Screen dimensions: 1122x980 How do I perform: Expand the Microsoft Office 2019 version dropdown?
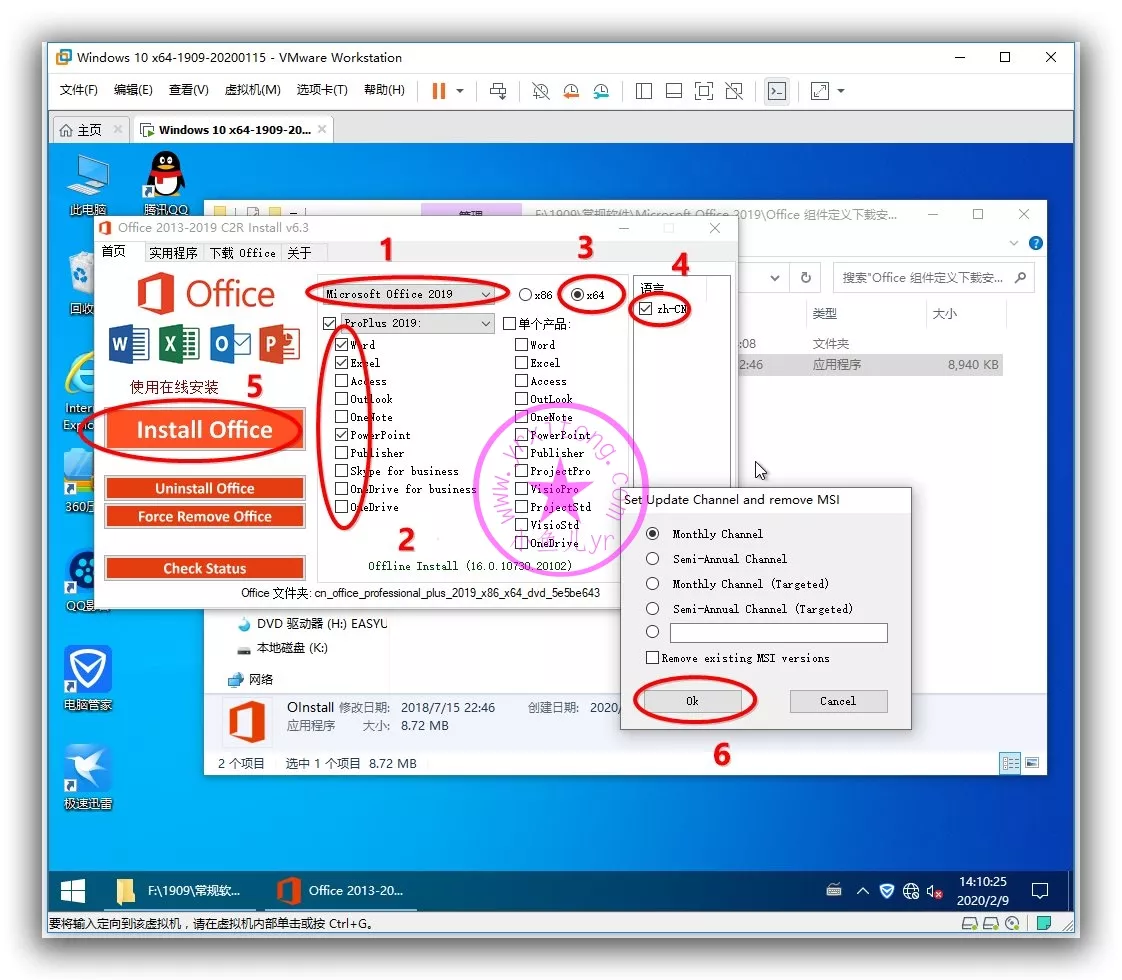[486, 295]
